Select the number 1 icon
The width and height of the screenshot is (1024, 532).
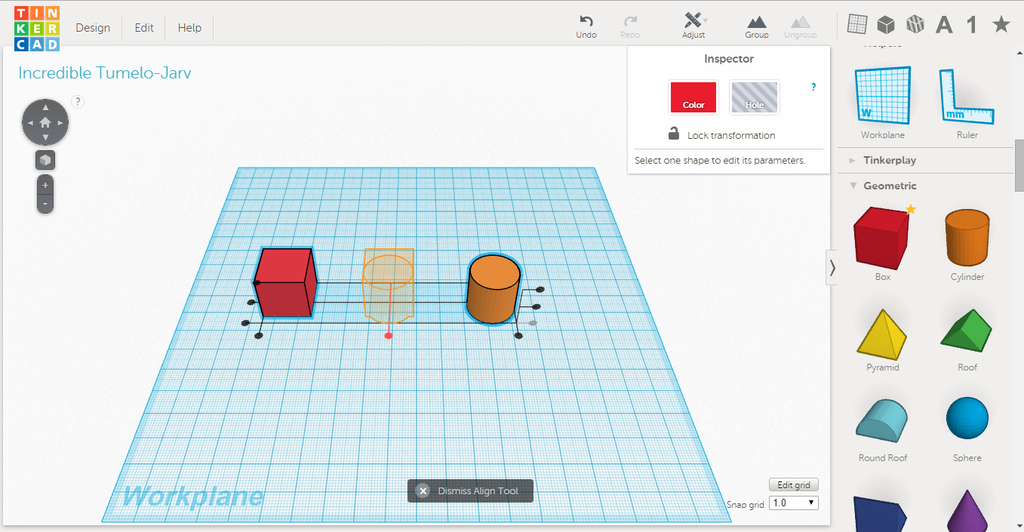pos(972,25)
